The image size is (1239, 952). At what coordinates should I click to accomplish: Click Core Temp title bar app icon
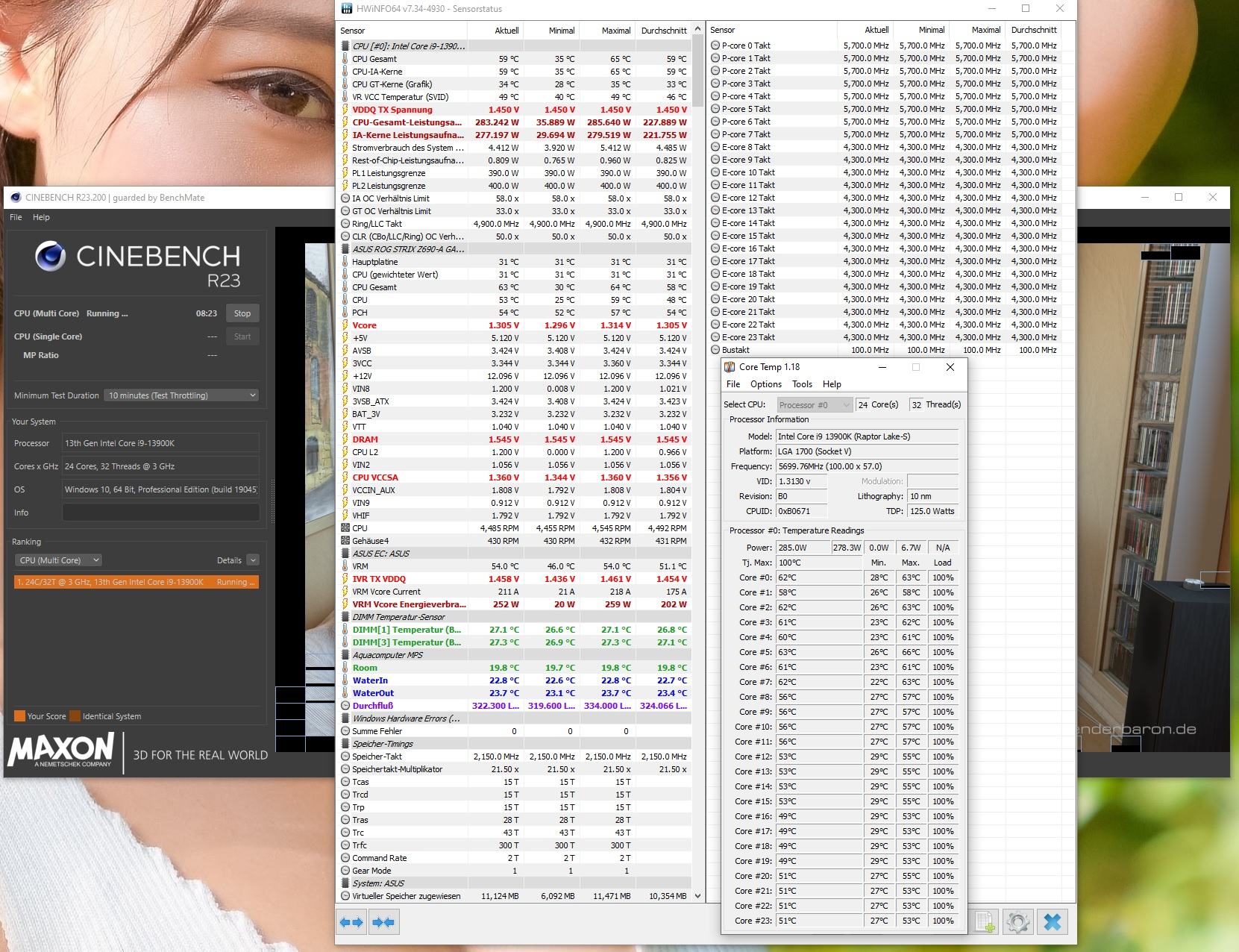pyautogui.click(x=730, y=367)
